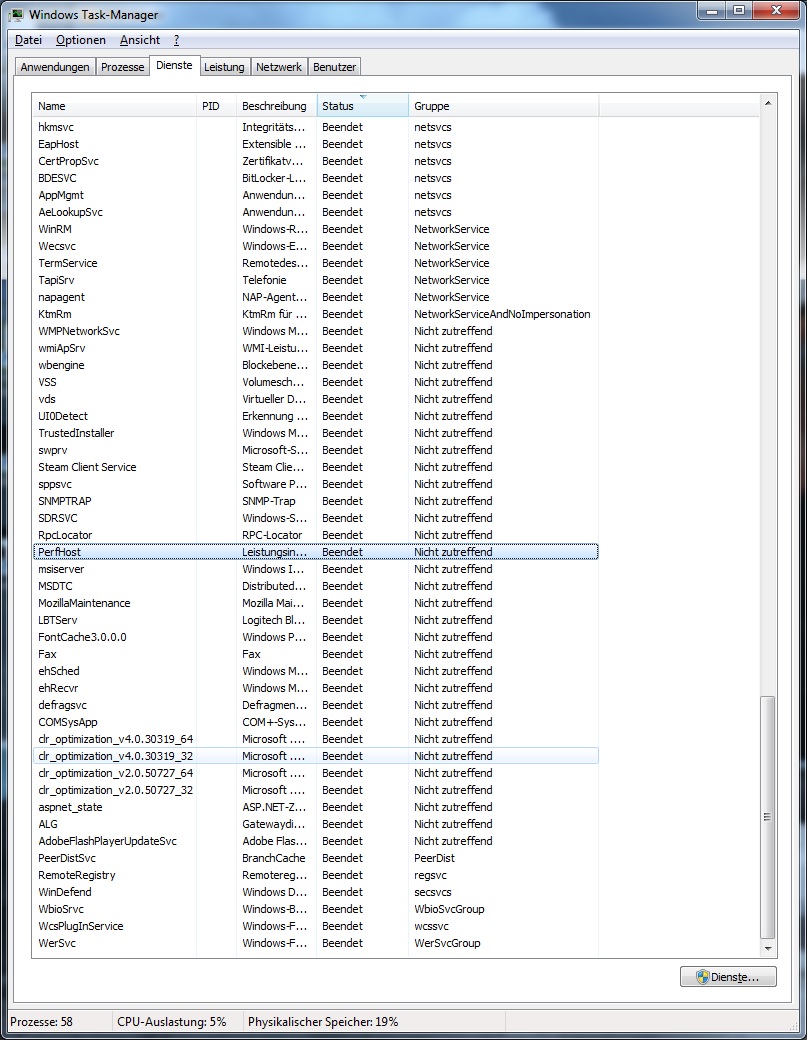Screen dimensions: 807x1040
Task: Switch to the Benutzer tab
Action: click(334, 67)
